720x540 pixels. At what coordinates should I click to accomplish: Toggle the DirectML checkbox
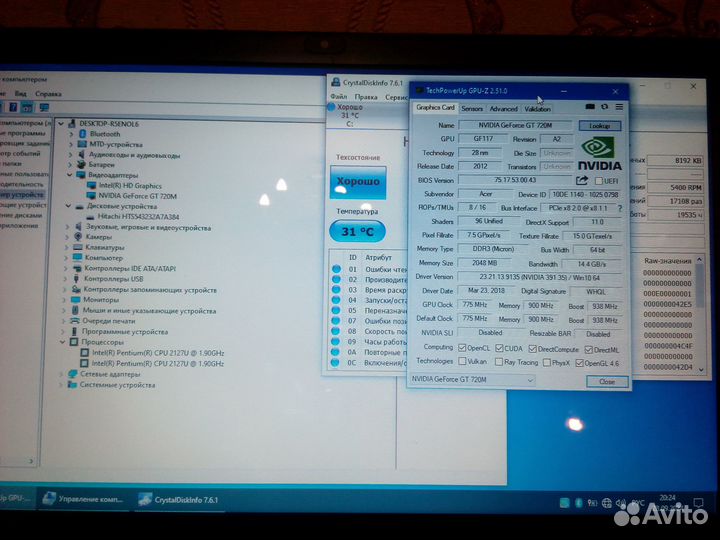[589, 350]
